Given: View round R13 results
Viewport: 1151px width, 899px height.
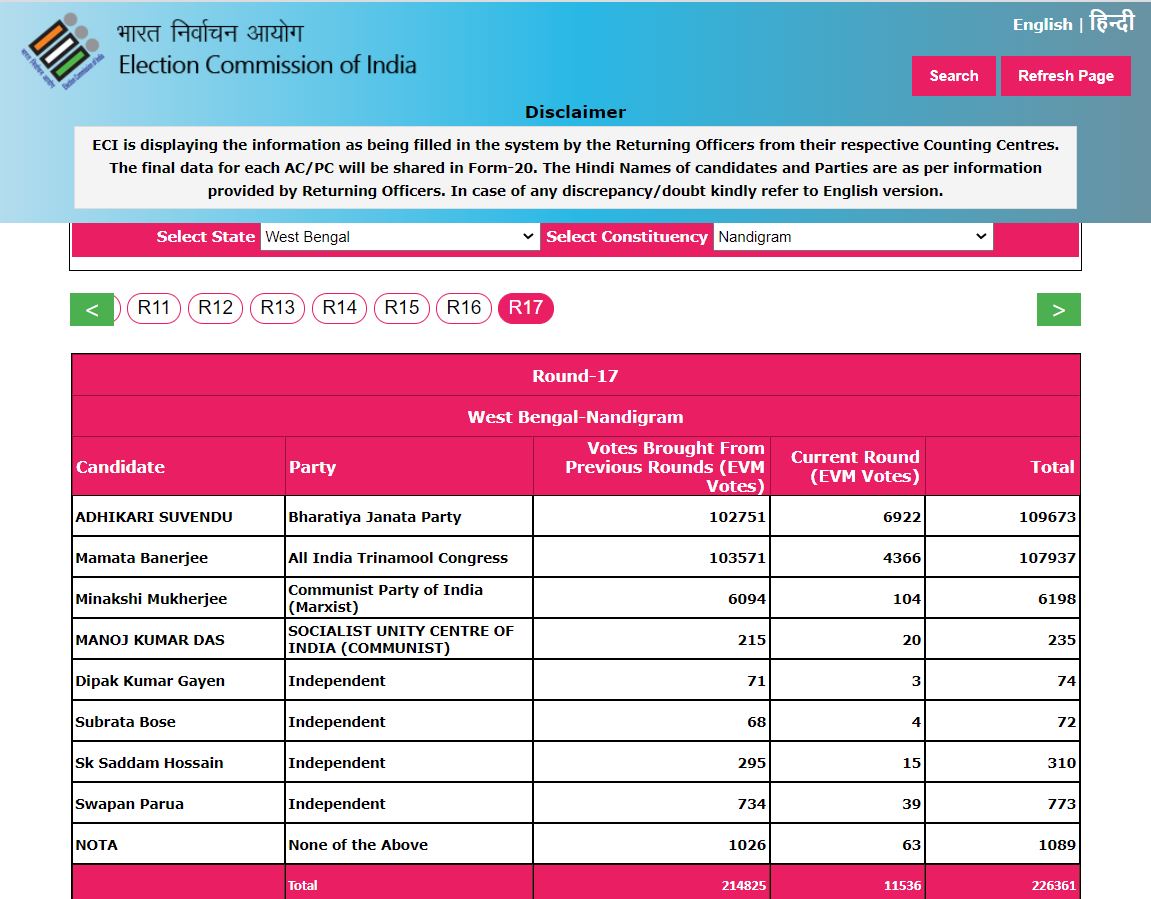Looking at the screenshot, I should click(x=277, y=308).
